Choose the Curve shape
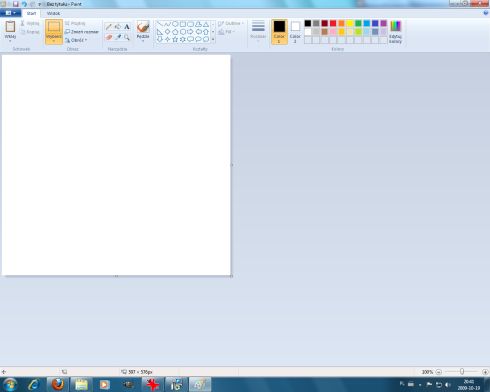Image resolution: width=490 pixels, height=392 pixels. [167, 24]
